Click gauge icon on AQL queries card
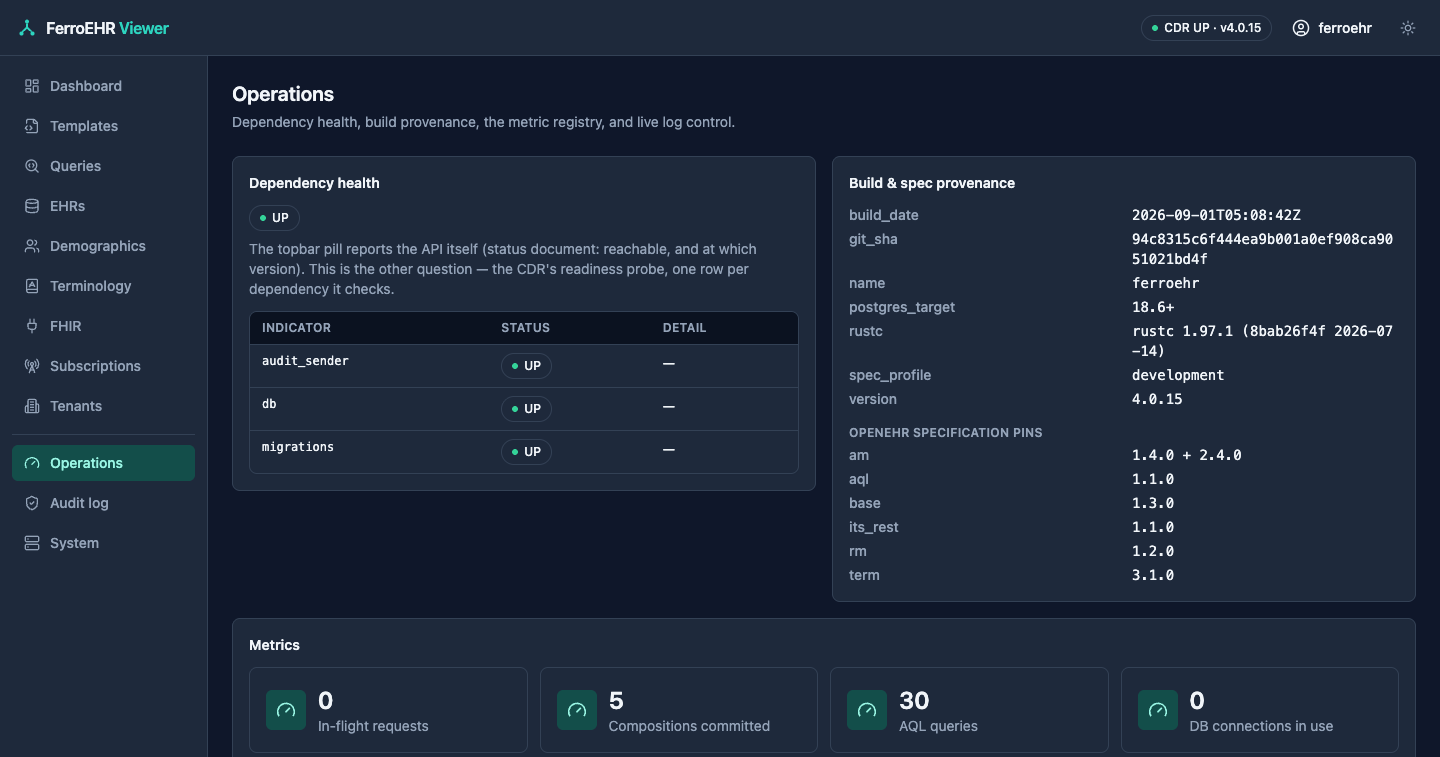 (867, 710)
